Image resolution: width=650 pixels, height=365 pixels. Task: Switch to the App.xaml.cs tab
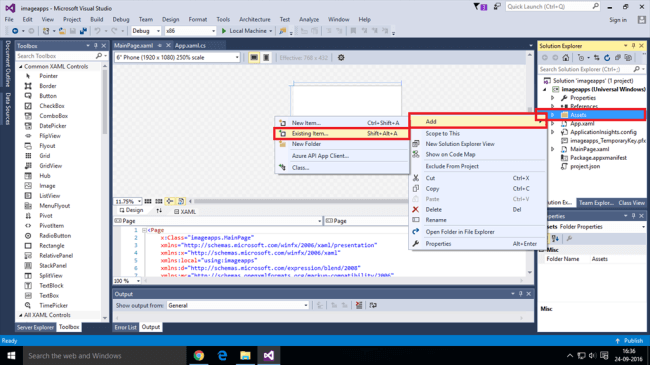point(190,46)
